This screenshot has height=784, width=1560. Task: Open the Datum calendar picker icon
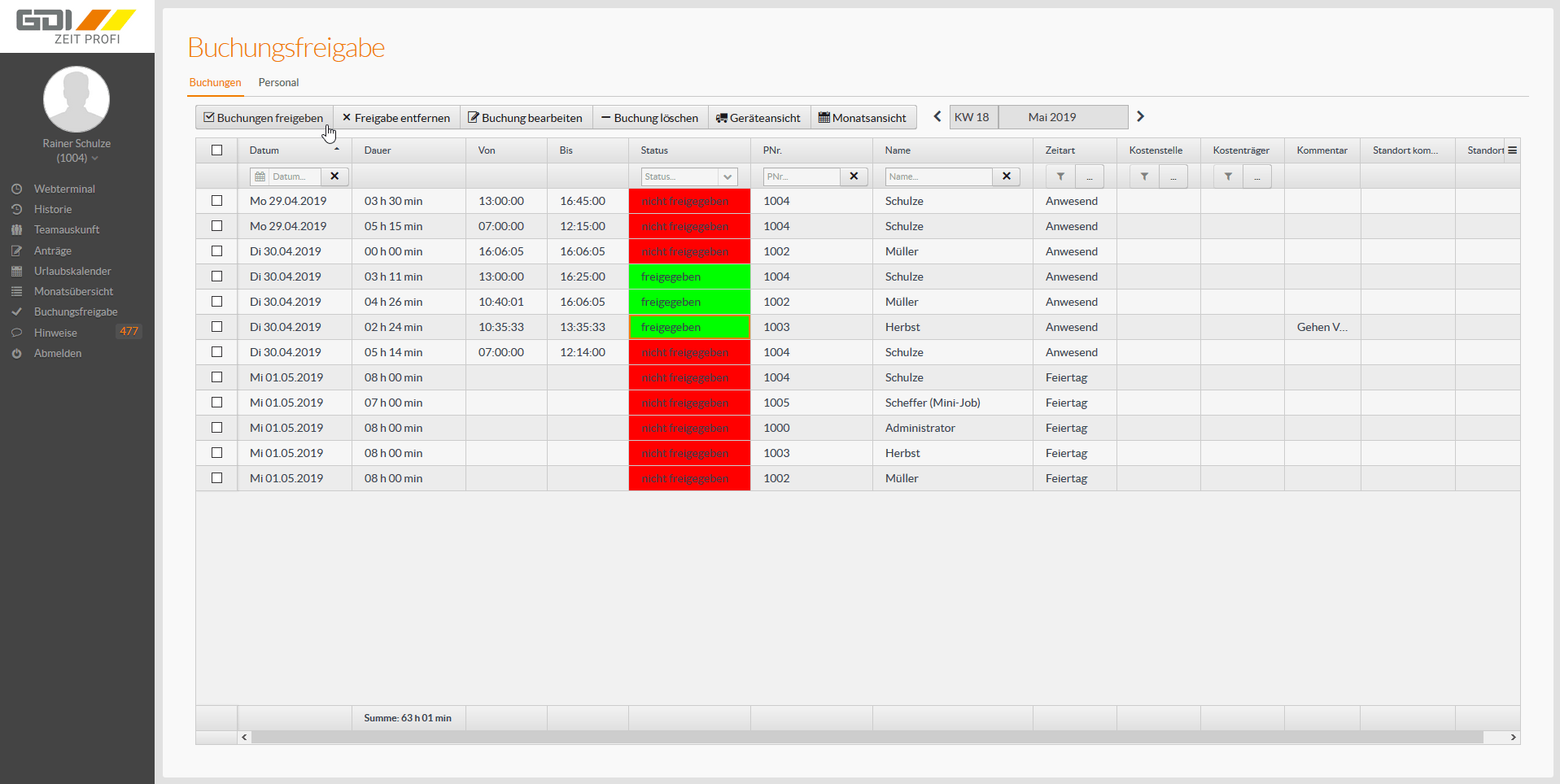[x=260, y=176]
